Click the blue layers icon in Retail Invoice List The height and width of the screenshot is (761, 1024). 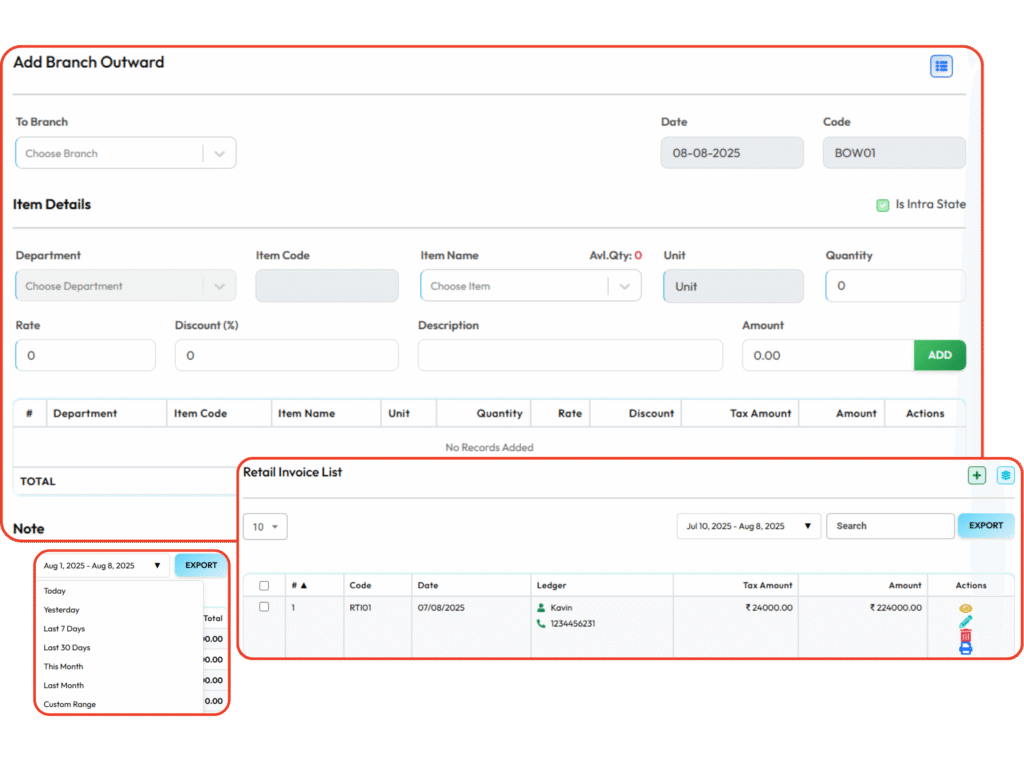(x=1005, y=476)
